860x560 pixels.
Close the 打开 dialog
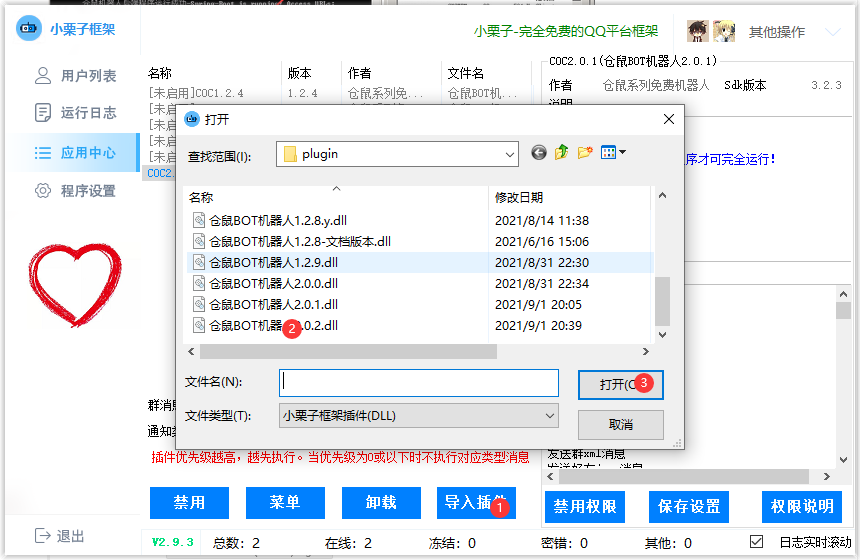(x=669, y=119)
